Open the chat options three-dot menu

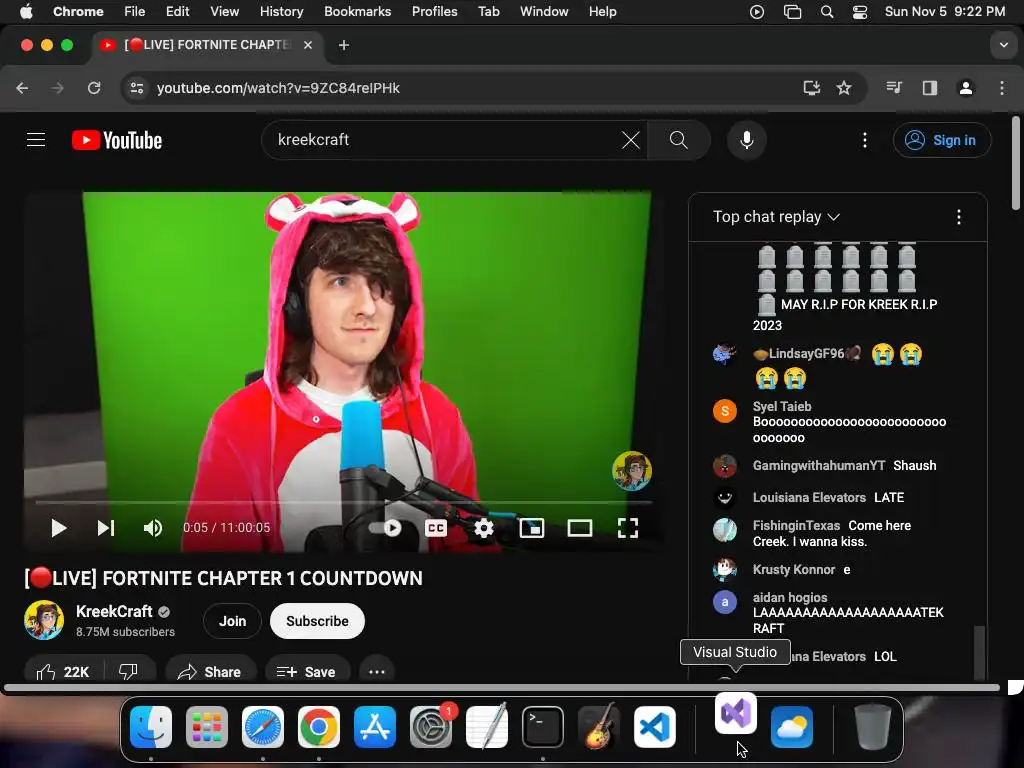[x=958, y=217]
